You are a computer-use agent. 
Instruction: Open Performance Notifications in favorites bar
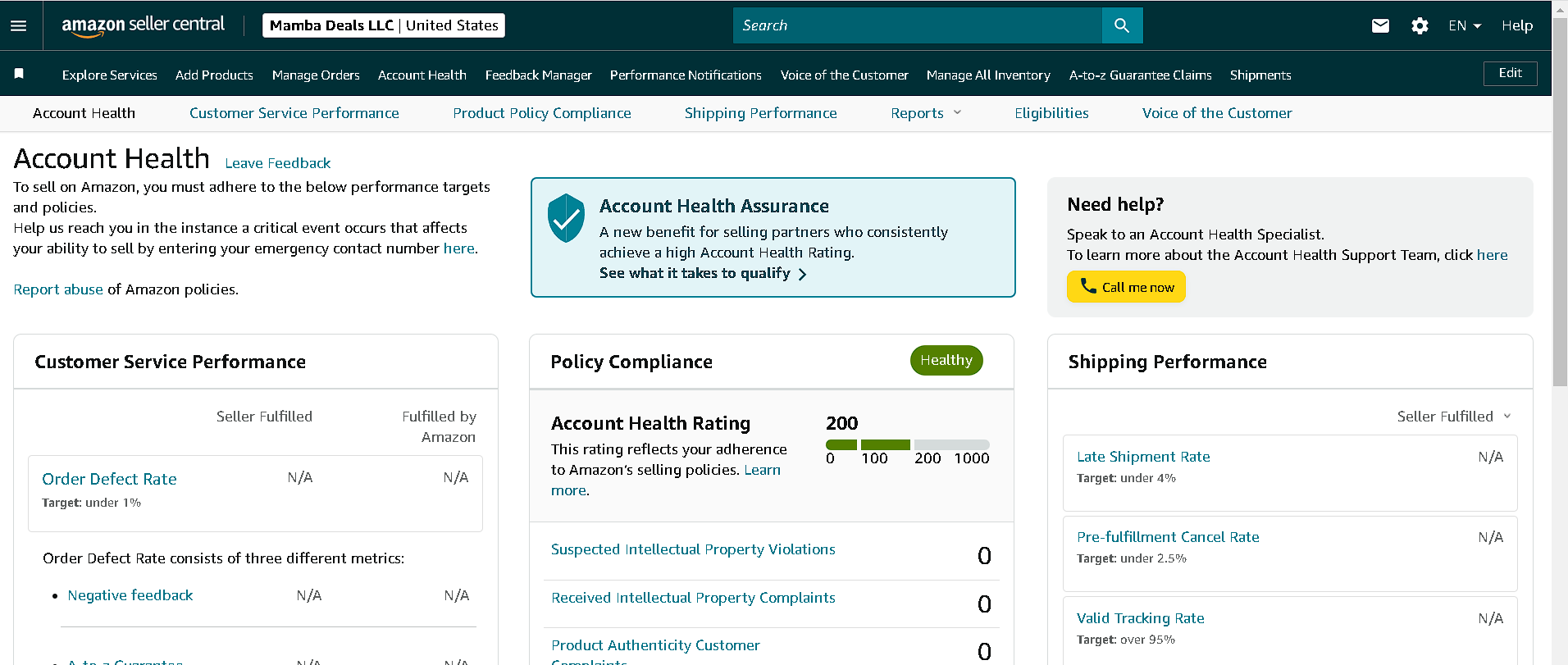[x=686, y=75]
